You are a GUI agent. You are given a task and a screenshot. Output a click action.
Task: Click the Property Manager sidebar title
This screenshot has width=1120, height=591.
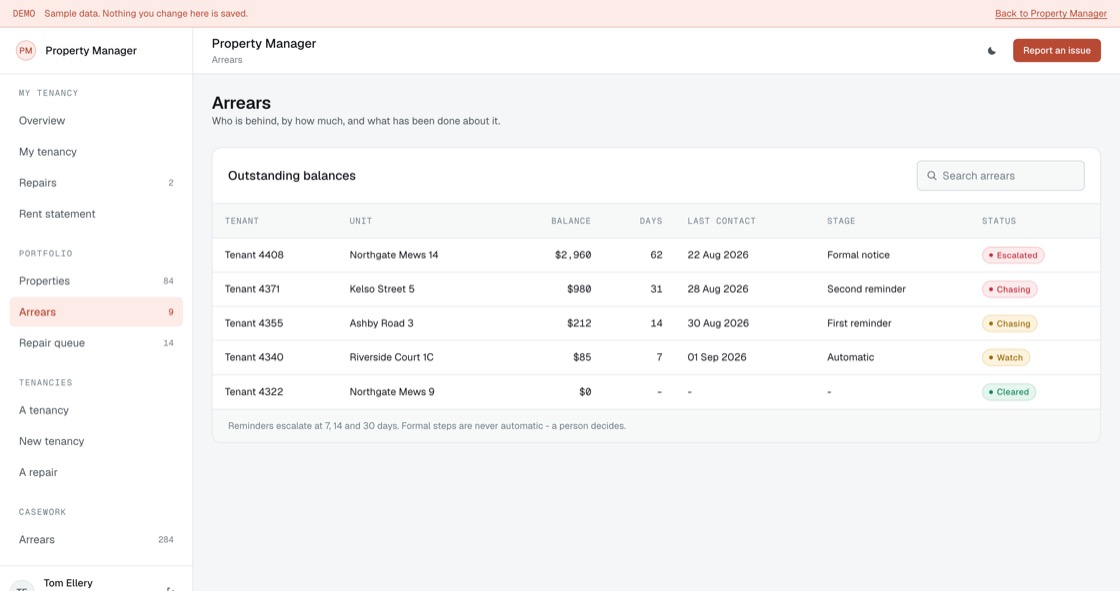click(x=91, y=51)
